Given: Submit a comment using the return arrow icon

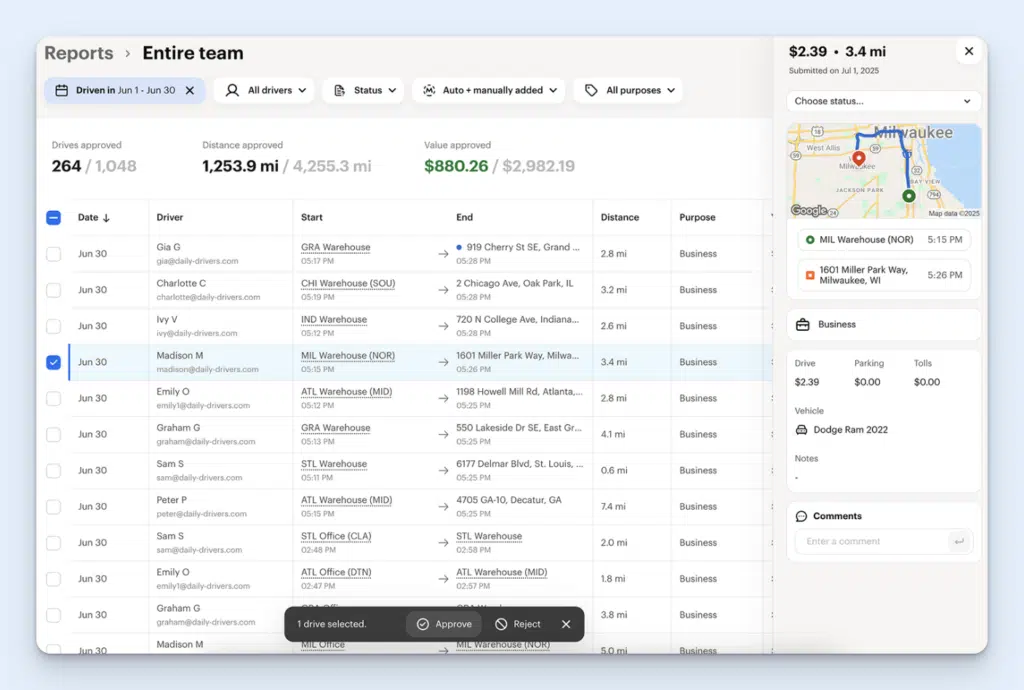Looking at the screenshot, I should tap(958, 540).
